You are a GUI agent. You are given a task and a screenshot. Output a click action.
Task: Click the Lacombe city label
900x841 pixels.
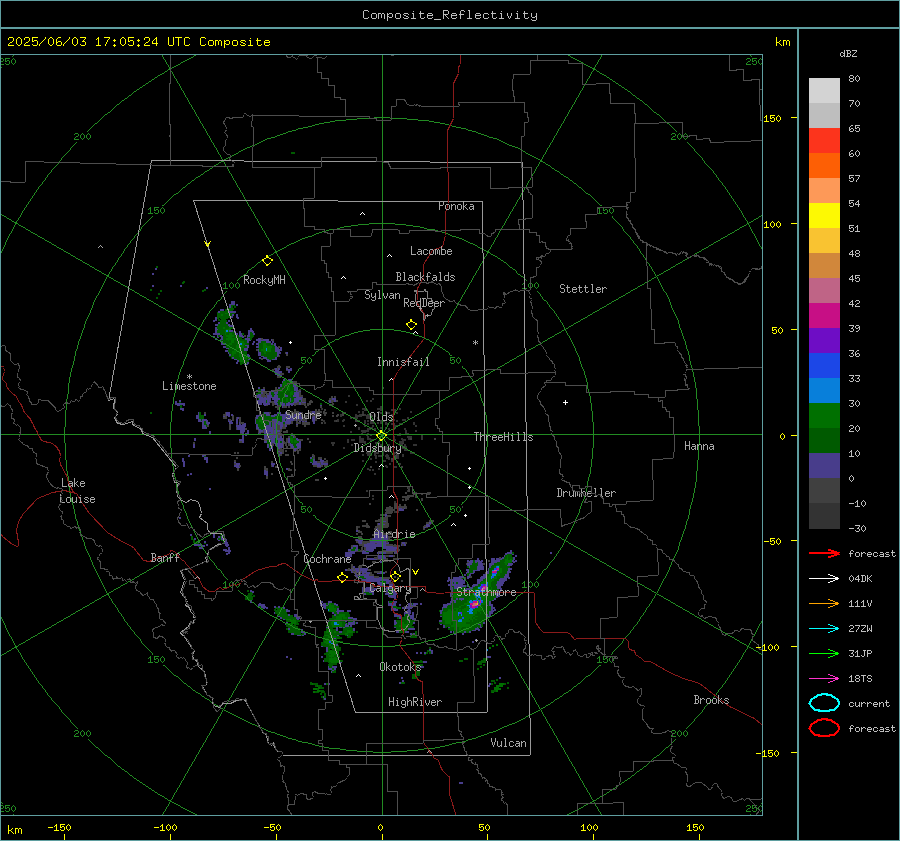click(x=431, y=251)
